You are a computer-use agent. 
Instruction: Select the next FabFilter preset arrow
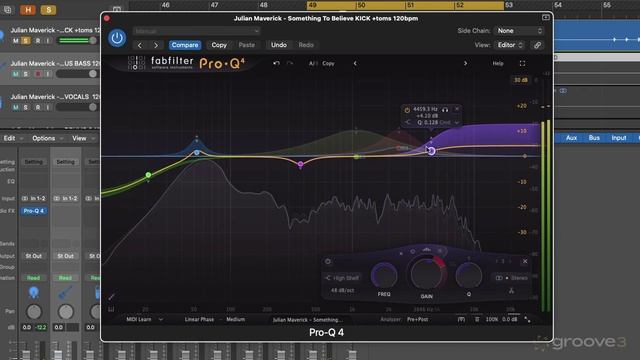point(465,63)
